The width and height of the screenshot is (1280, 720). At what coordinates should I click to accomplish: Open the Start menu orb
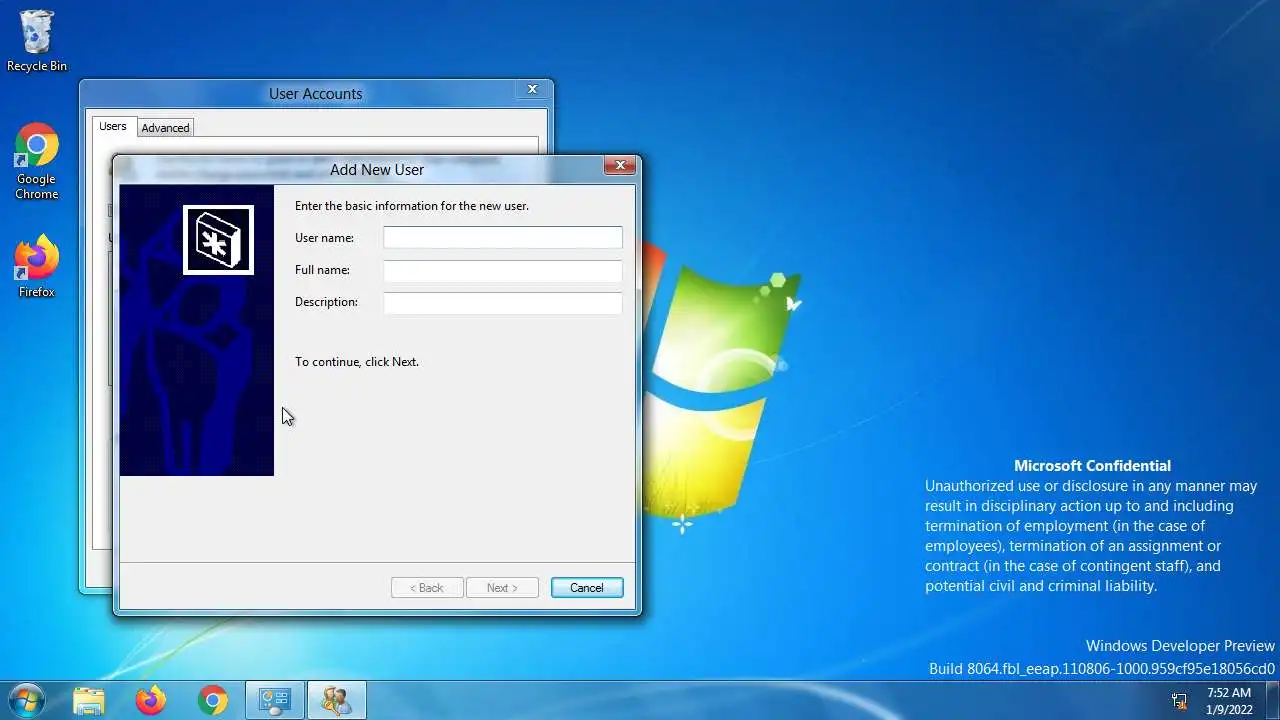click(26, 700)
